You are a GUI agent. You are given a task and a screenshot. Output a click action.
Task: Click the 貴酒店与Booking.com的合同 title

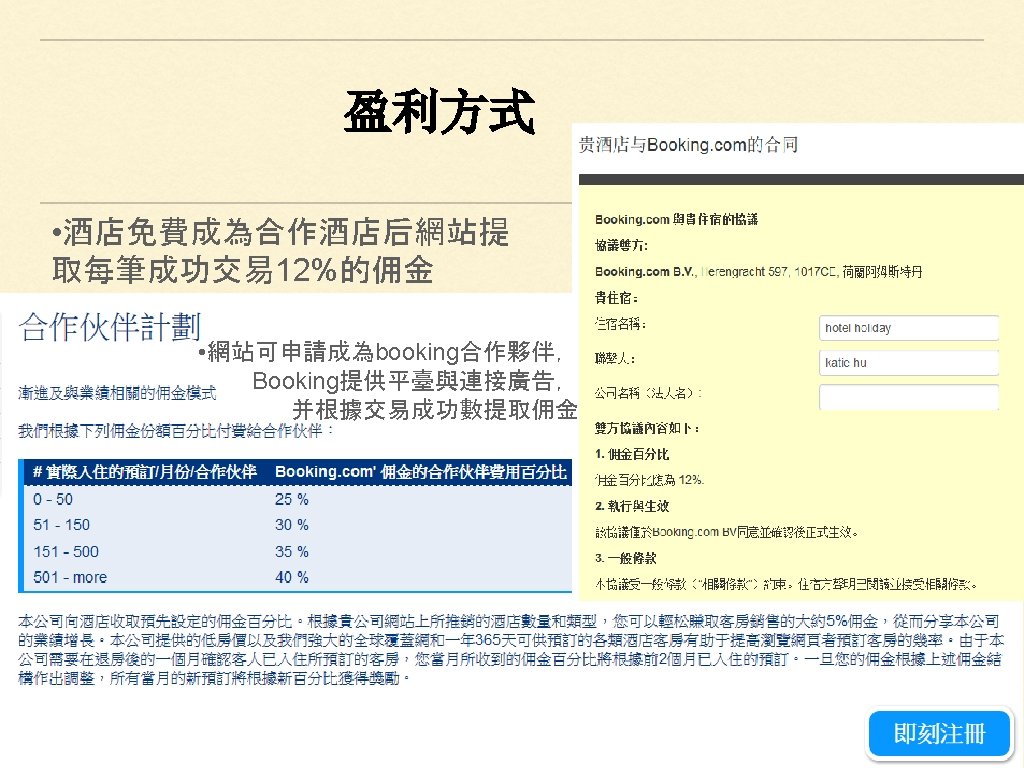click(x=688, y=144)
